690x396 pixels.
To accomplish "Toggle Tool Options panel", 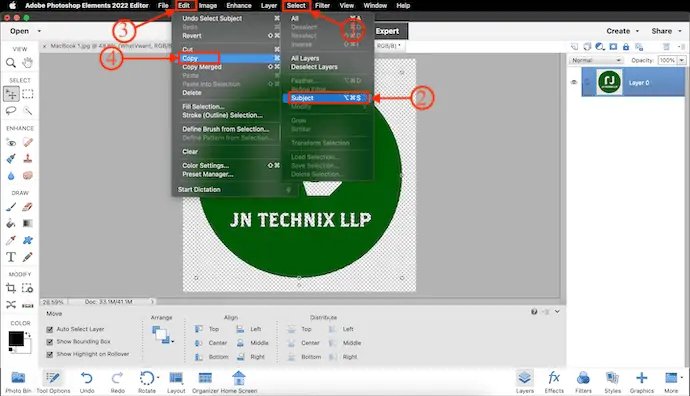I will tap(53, 382).
